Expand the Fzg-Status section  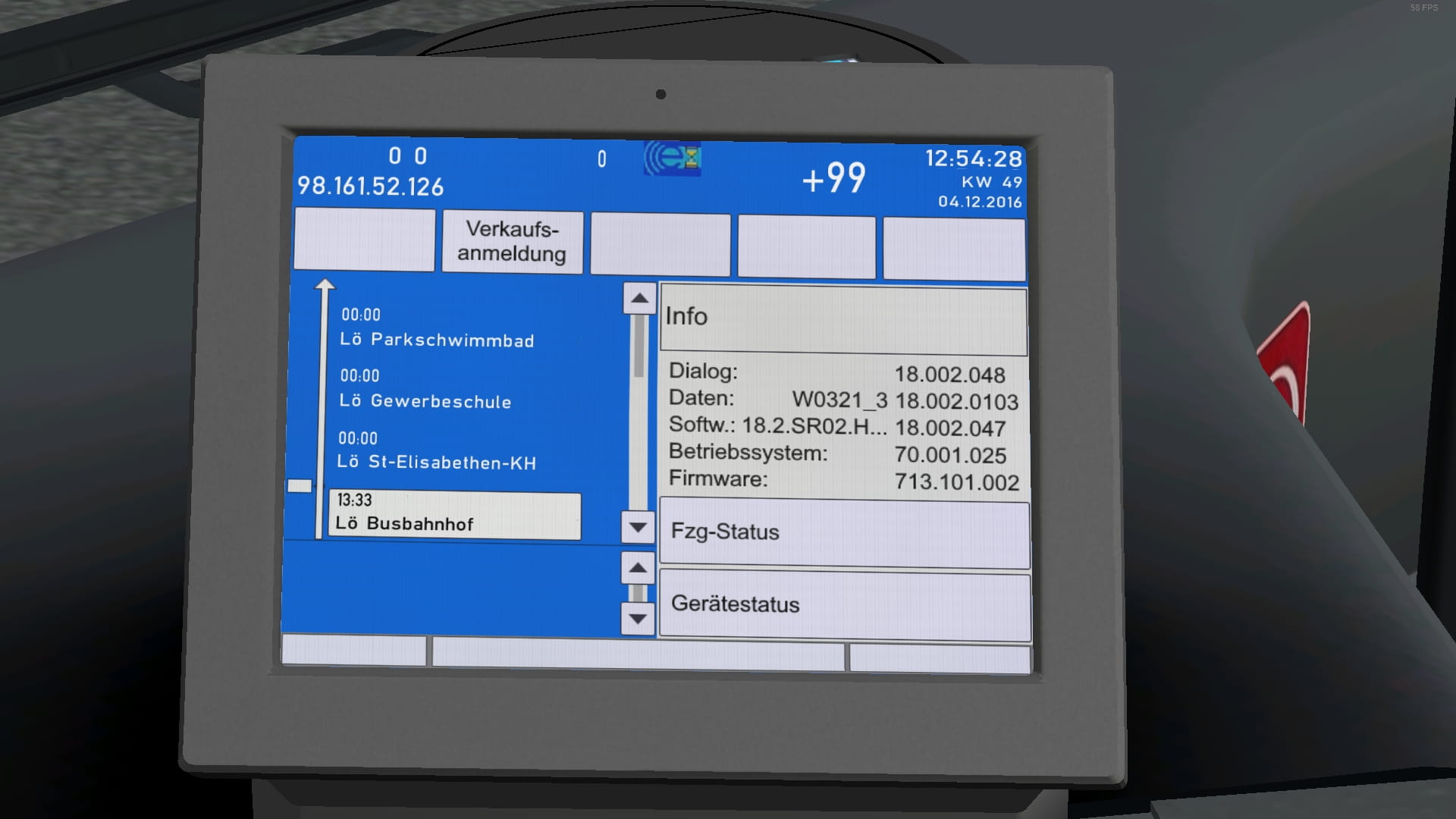pos(844,532)
